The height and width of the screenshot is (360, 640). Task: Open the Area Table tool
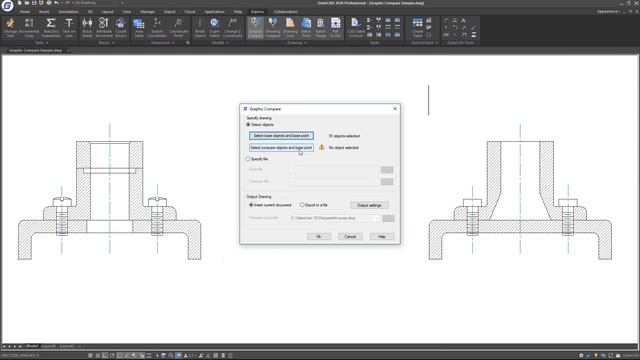pyautogui.click(x=139, y=27)
